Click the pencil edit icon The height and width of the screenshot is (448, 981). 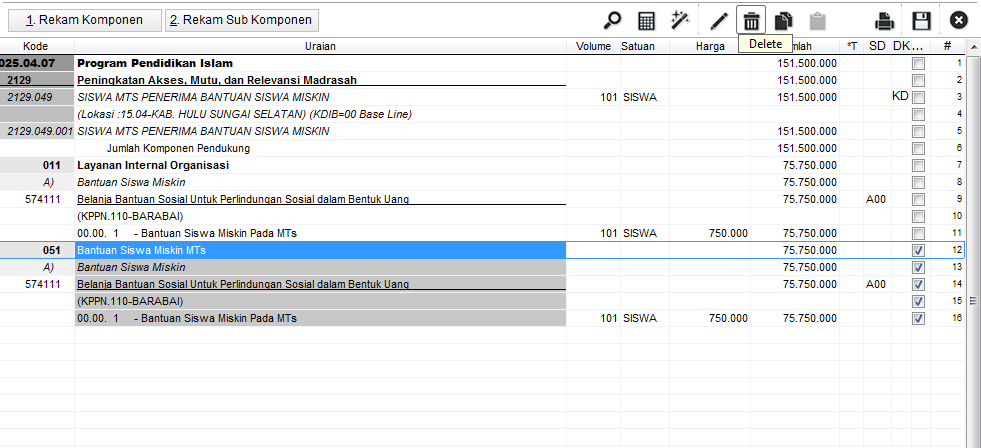coord(719,21)
